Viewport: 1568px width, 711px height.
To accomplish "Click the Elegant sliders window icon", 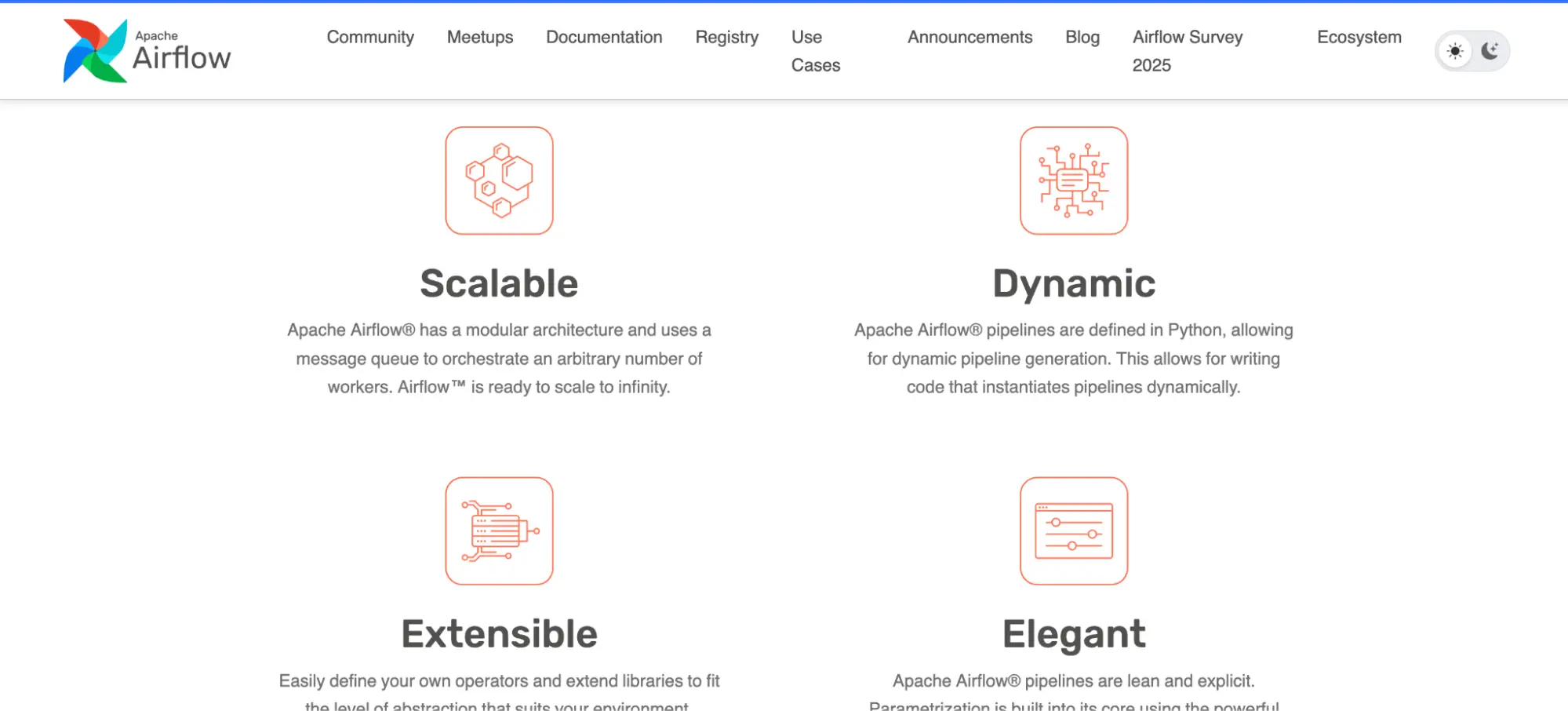I will pos(1074,531).
